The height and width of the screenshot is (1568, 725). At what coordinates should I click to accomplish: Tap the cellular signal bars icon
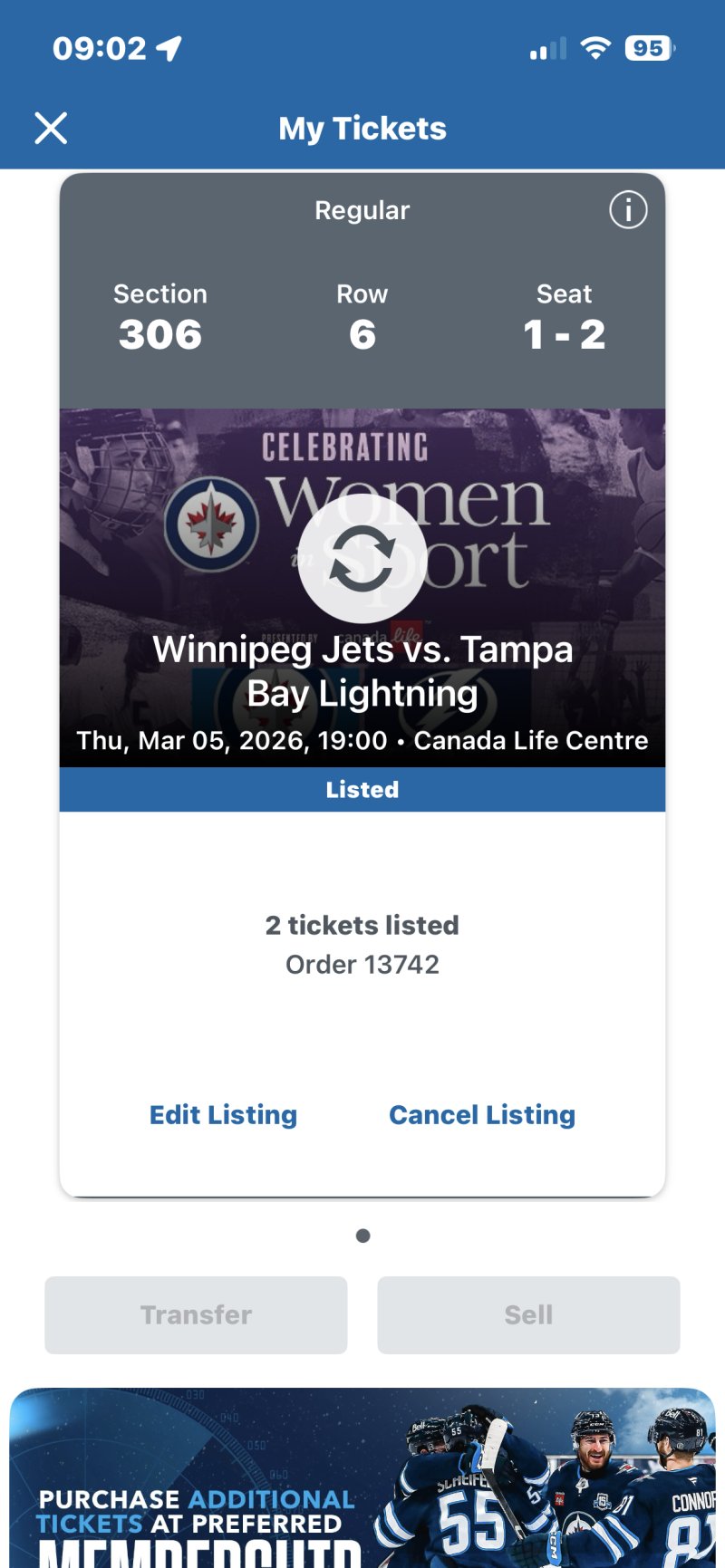(x=547, y=49)
